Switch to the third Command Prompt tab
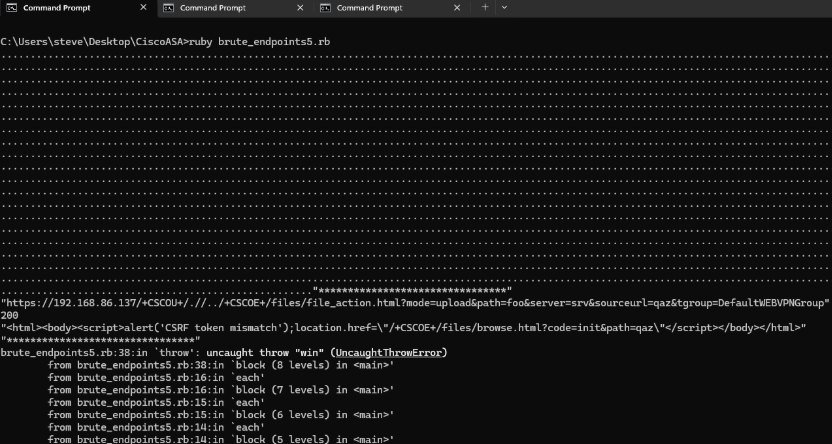 tap(391, 8)
